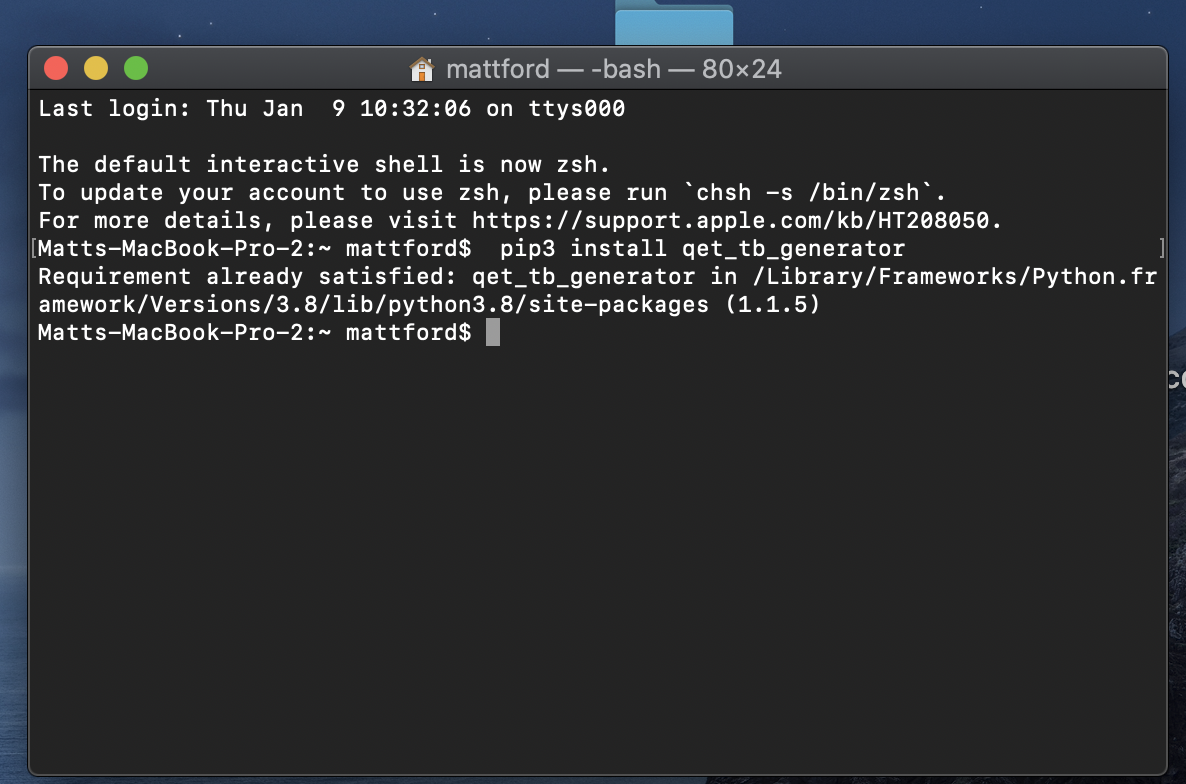1186x784 pixels.
Task: Select the blue folder behind the Terminal
Action: [673, 24]
